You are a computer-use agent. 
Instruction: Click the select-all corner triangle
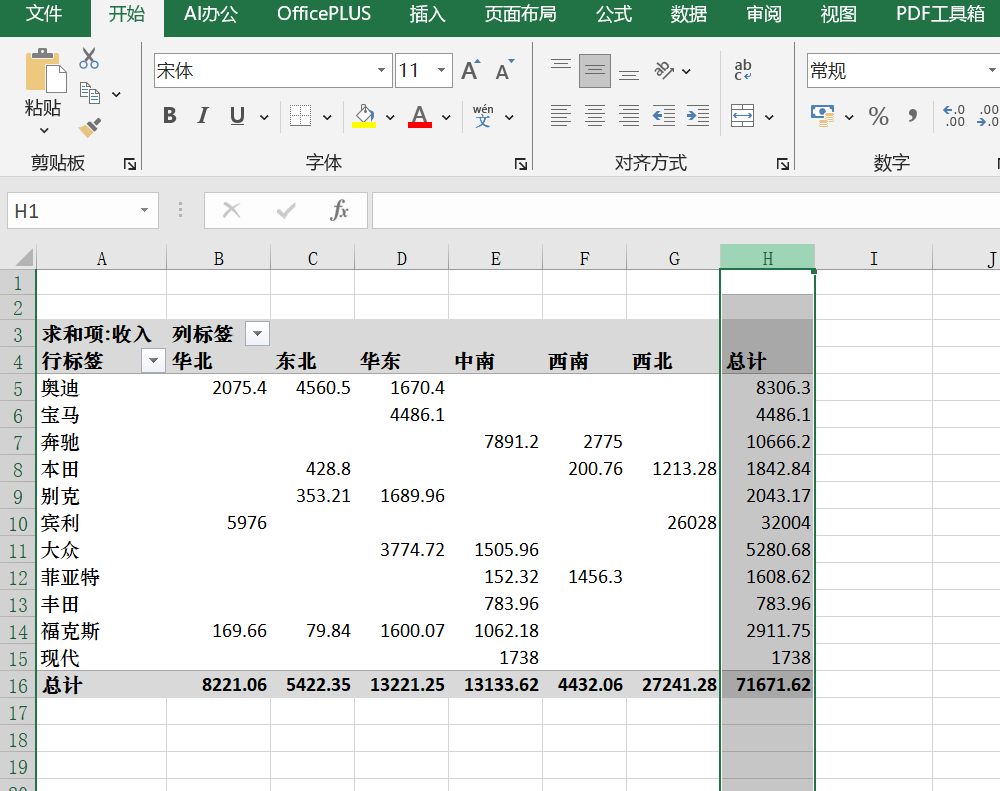tap(23, 257)
